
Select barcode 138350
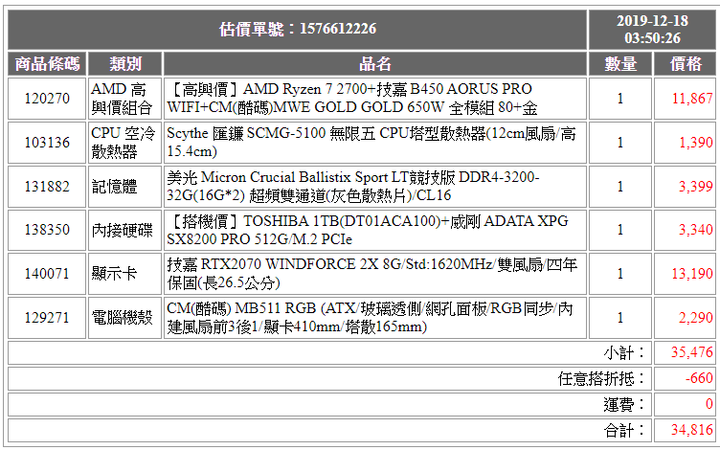(47, 230)
